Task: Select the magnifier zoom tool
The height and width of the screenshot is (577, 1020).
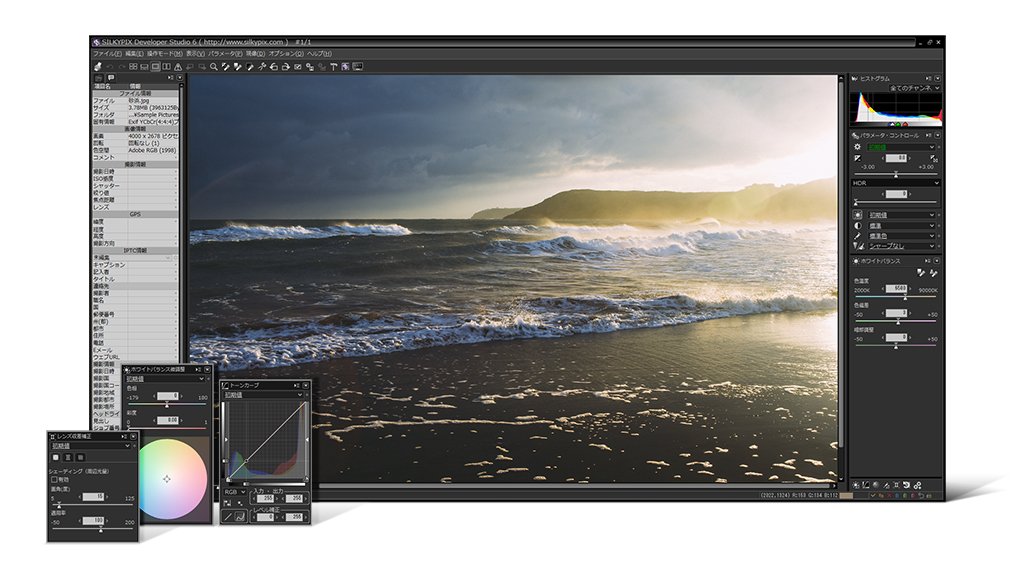Action: (214, 66)
